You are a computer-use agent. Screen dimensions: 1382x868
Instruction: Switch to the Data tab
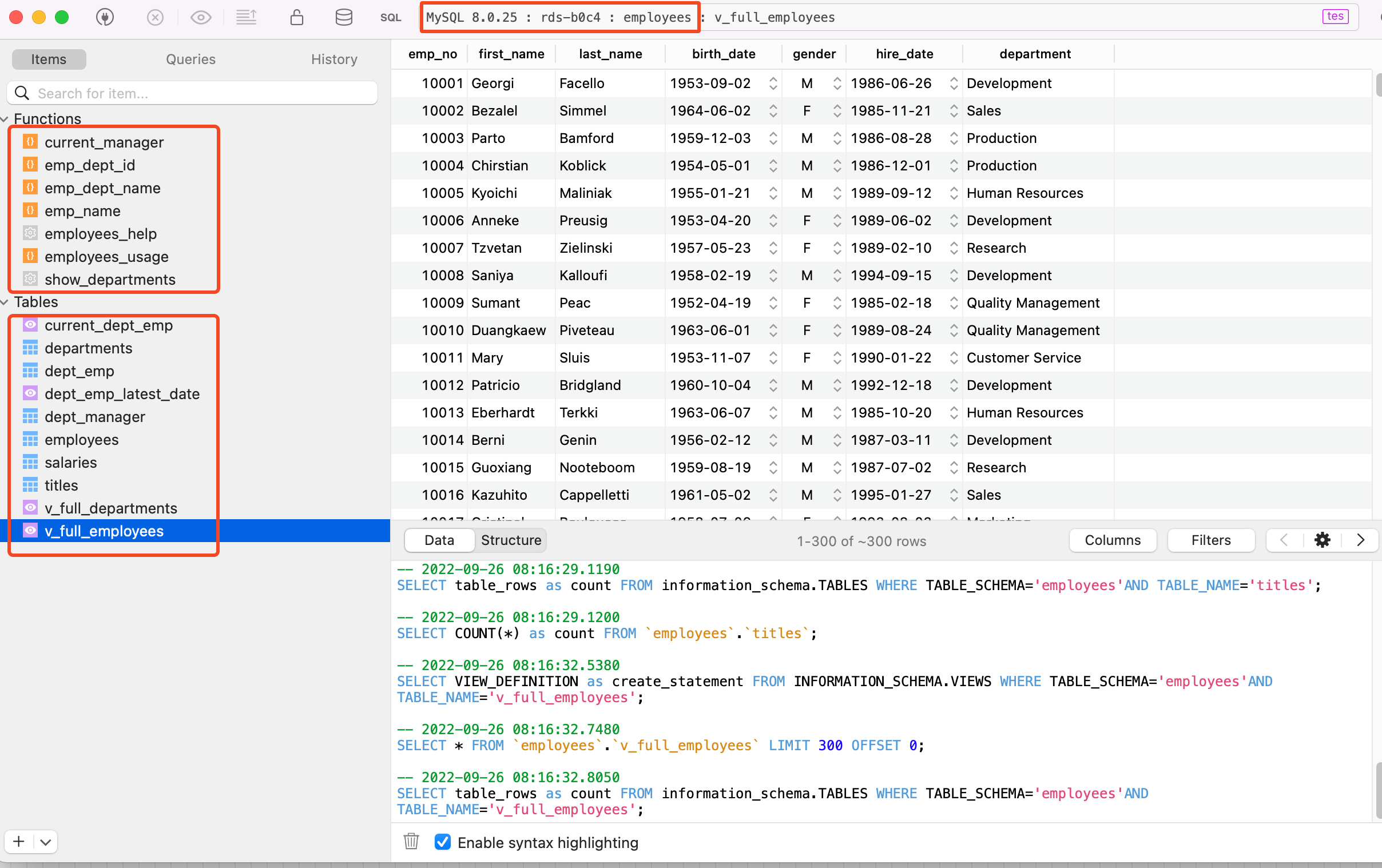[439, 540]
